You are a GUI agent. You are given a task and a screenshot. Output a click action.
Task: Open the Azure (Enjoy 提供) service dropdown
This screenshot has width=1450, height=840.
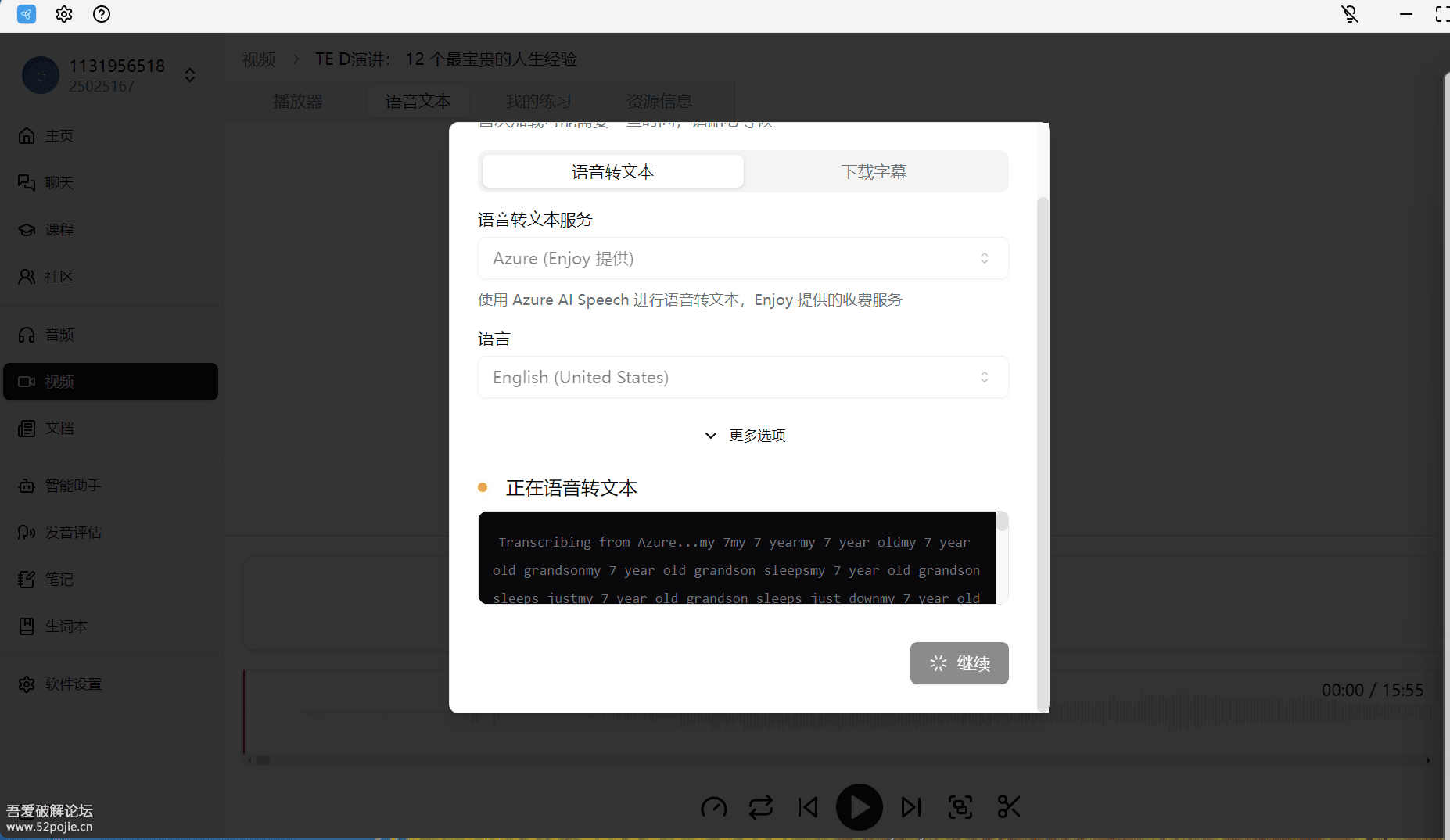[742, 258]
